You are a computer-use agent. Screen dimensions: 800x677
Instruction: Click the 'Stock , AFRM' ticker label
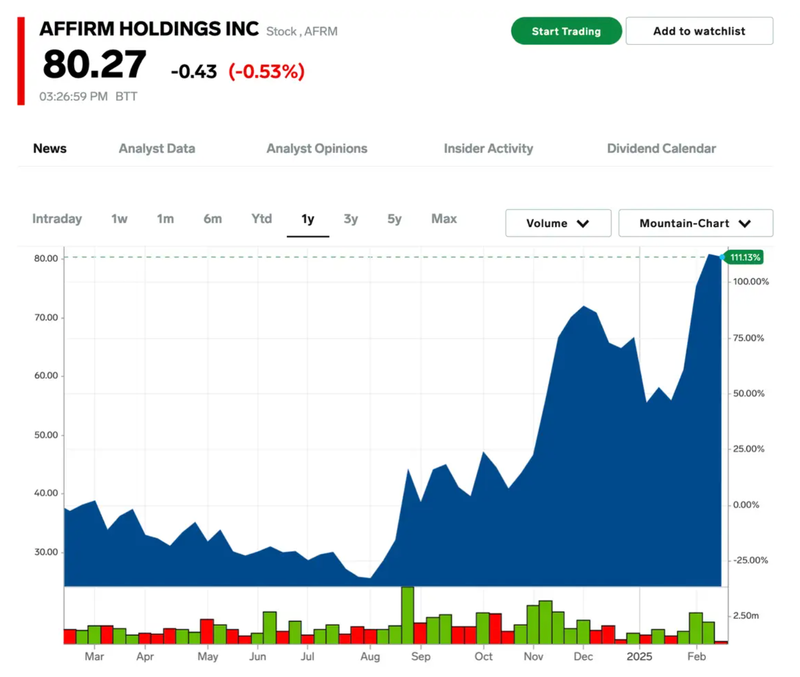pyautogui.click(x=302, y=32)
